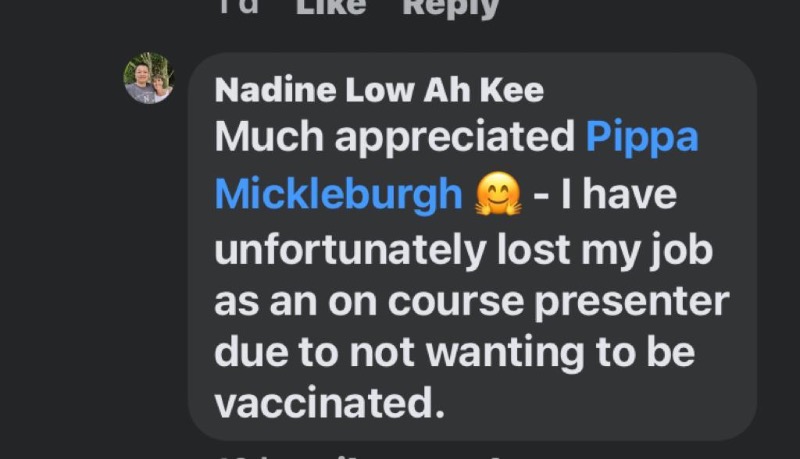This screenshot has height=459, width=800.
Task: Like the comment above Nadine's
Action: point(331,6)
